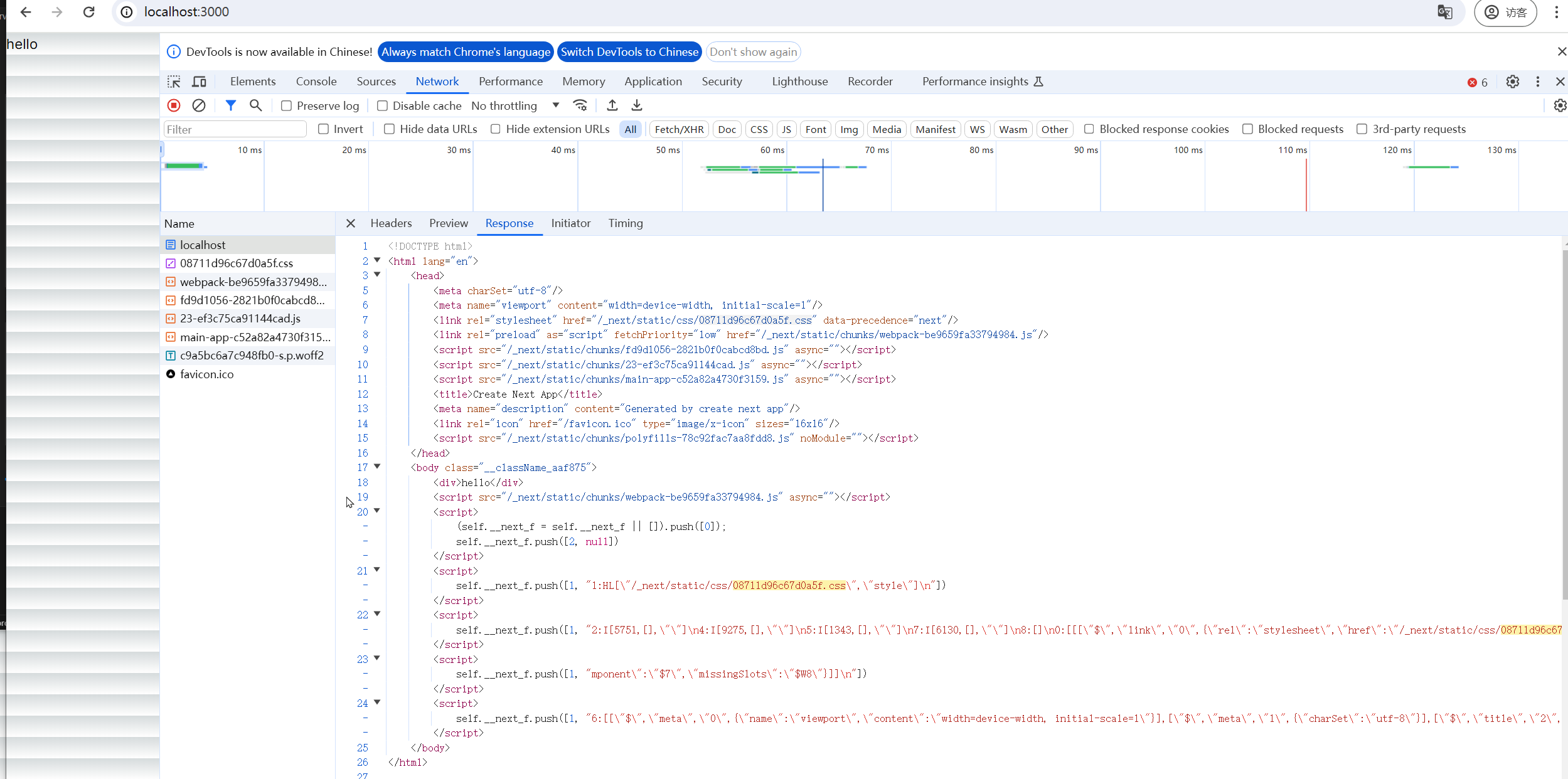Show the Preview tab of request
Image resolution: width=1568 pixels, height=779 pixels.
(449, 223)
